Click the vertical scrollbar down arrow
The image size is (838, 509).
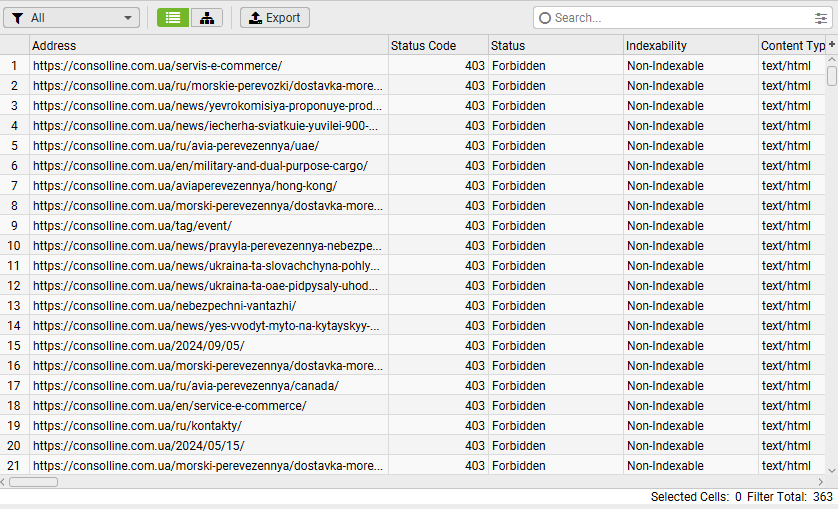click(x=832, y=471)
